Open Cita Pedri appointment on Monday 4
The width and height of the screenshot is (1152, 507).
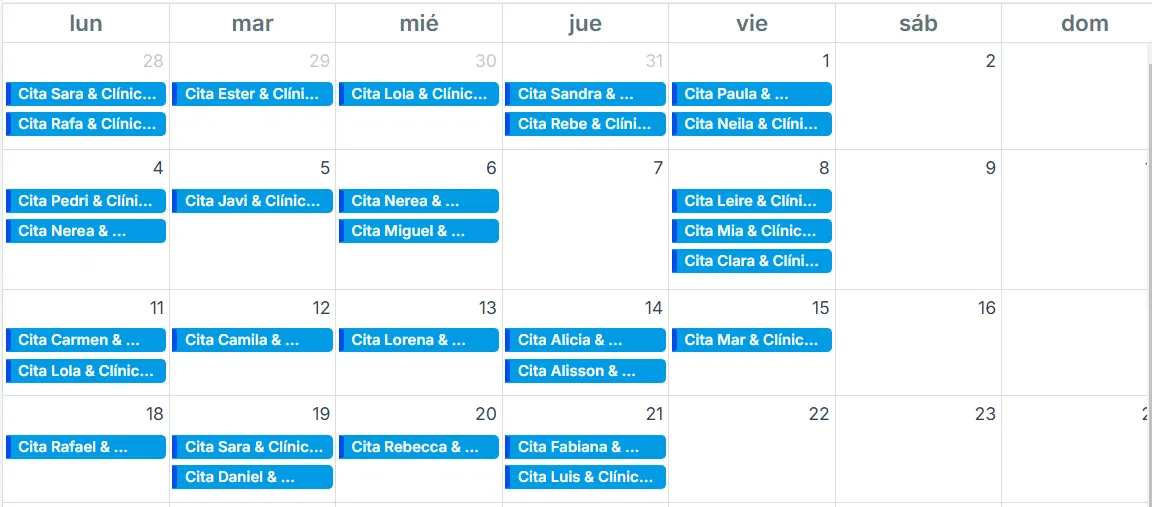pyautogui.click(x=86, y=201)
